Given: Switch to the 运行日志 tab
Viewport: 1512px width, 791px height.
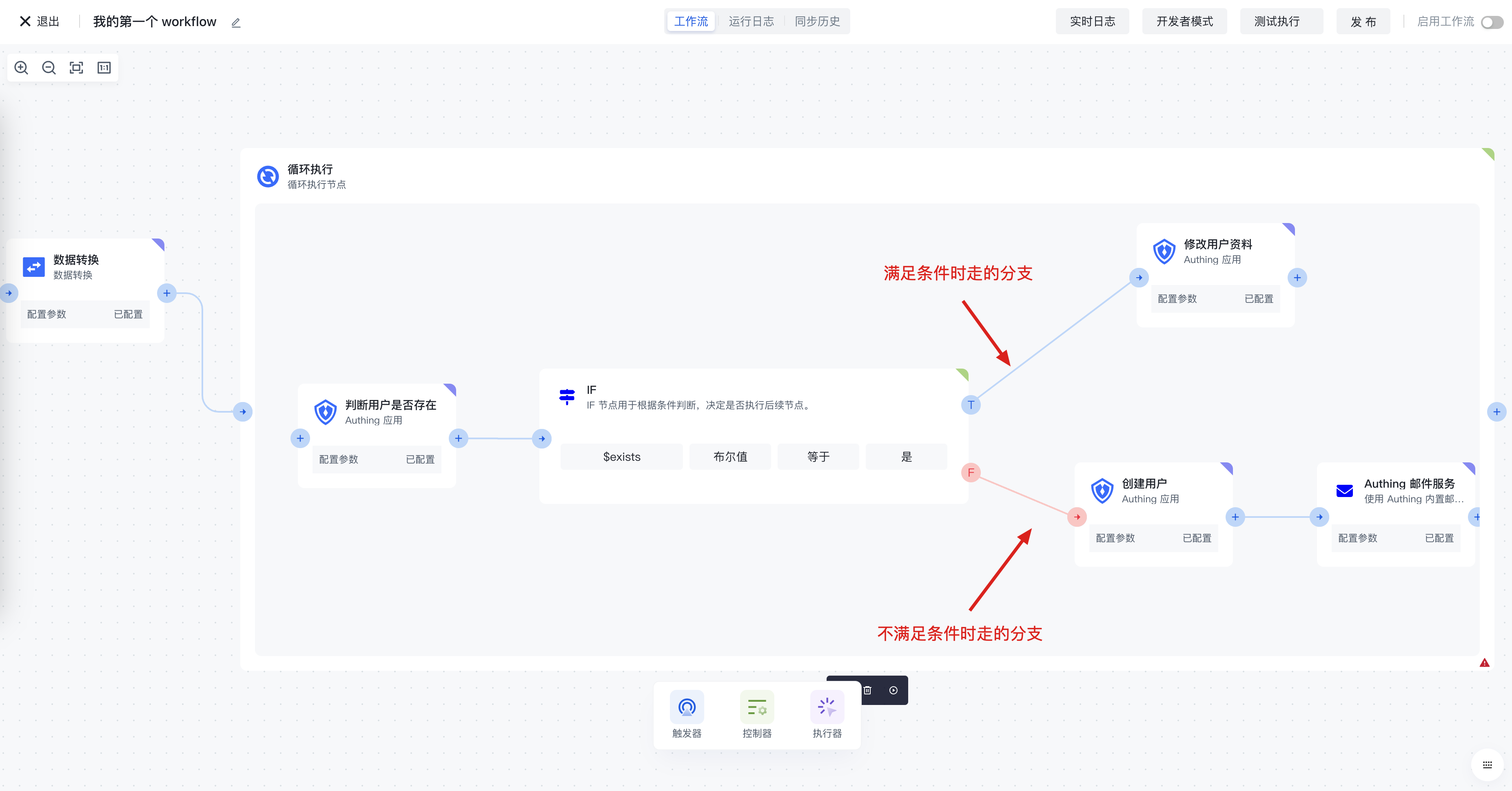Looking at the screenshot, I should pos(751,22).
